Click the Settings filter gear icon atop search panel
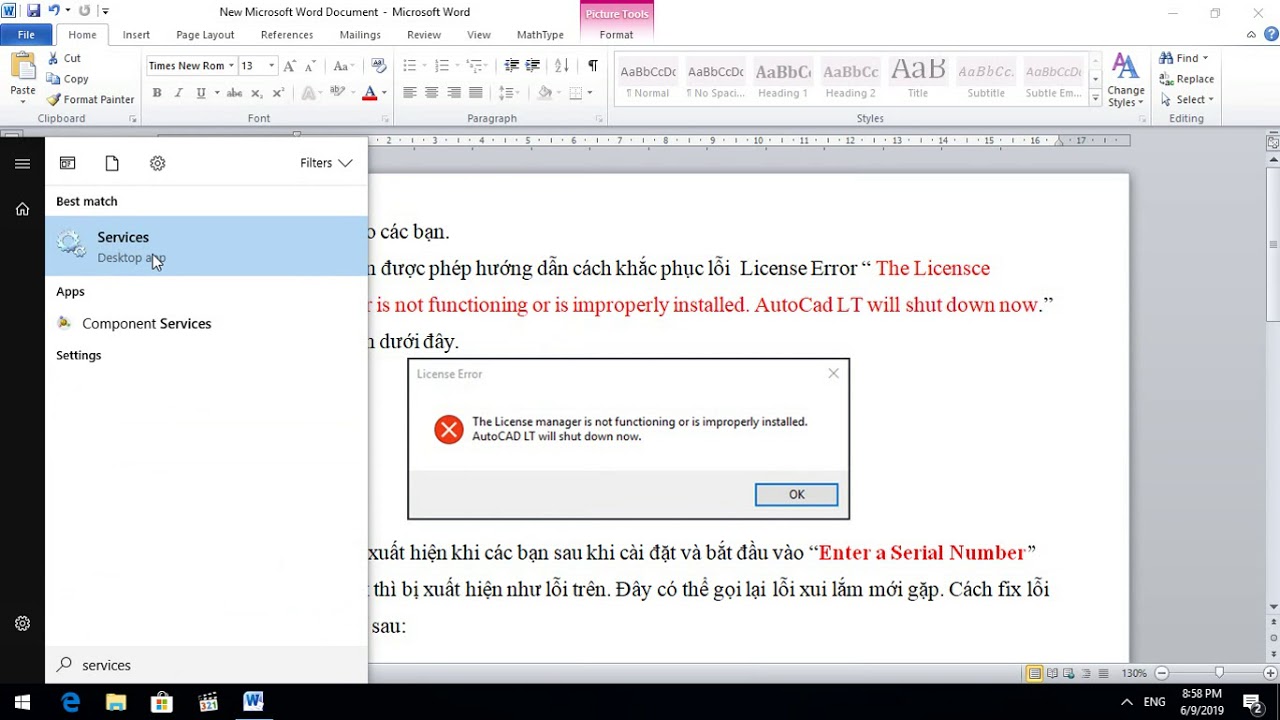Screen dimensions: 1280x720 tap(157, 163)
